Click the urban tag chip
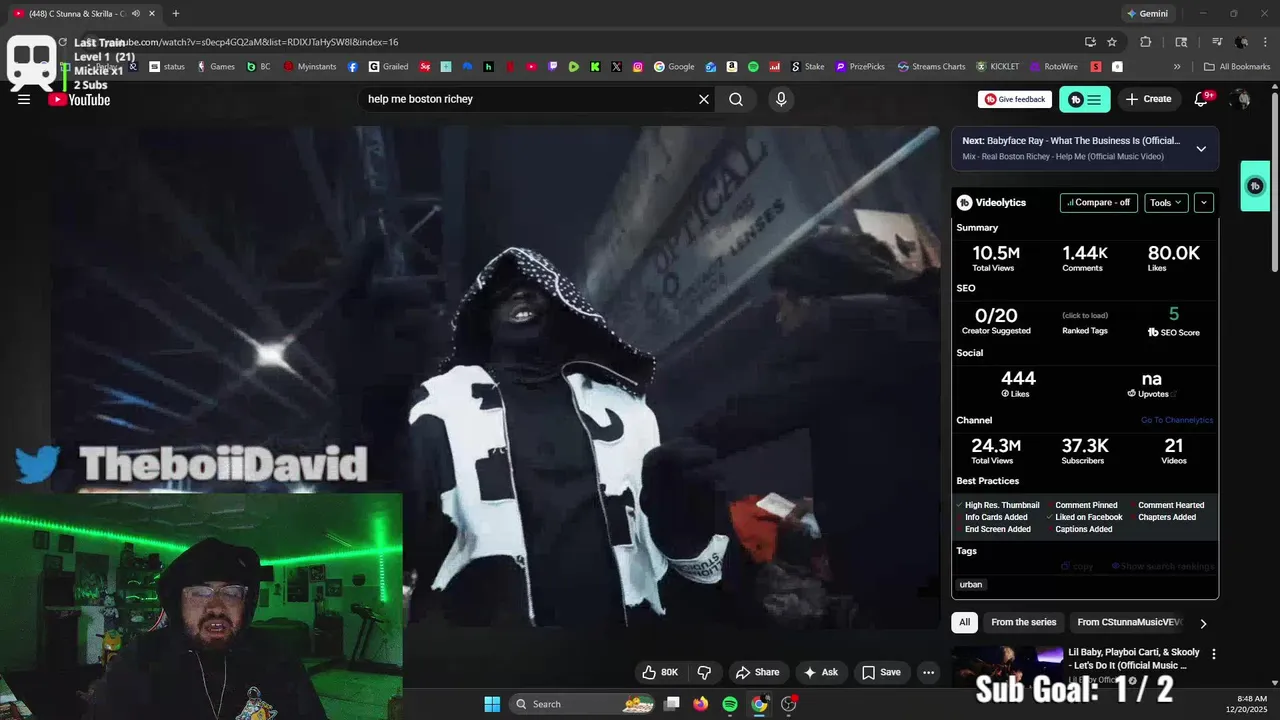This screenshot has height=720, width=1280. [x=971, y=584]
